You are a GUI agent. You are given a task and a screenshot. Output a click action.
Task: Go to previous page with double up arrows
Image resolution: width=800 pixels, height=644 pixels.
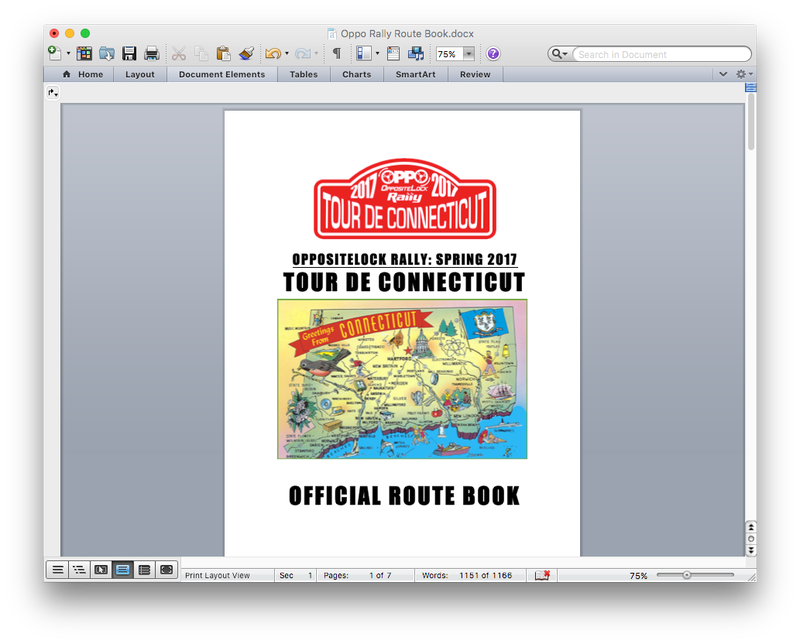point(751,527)
